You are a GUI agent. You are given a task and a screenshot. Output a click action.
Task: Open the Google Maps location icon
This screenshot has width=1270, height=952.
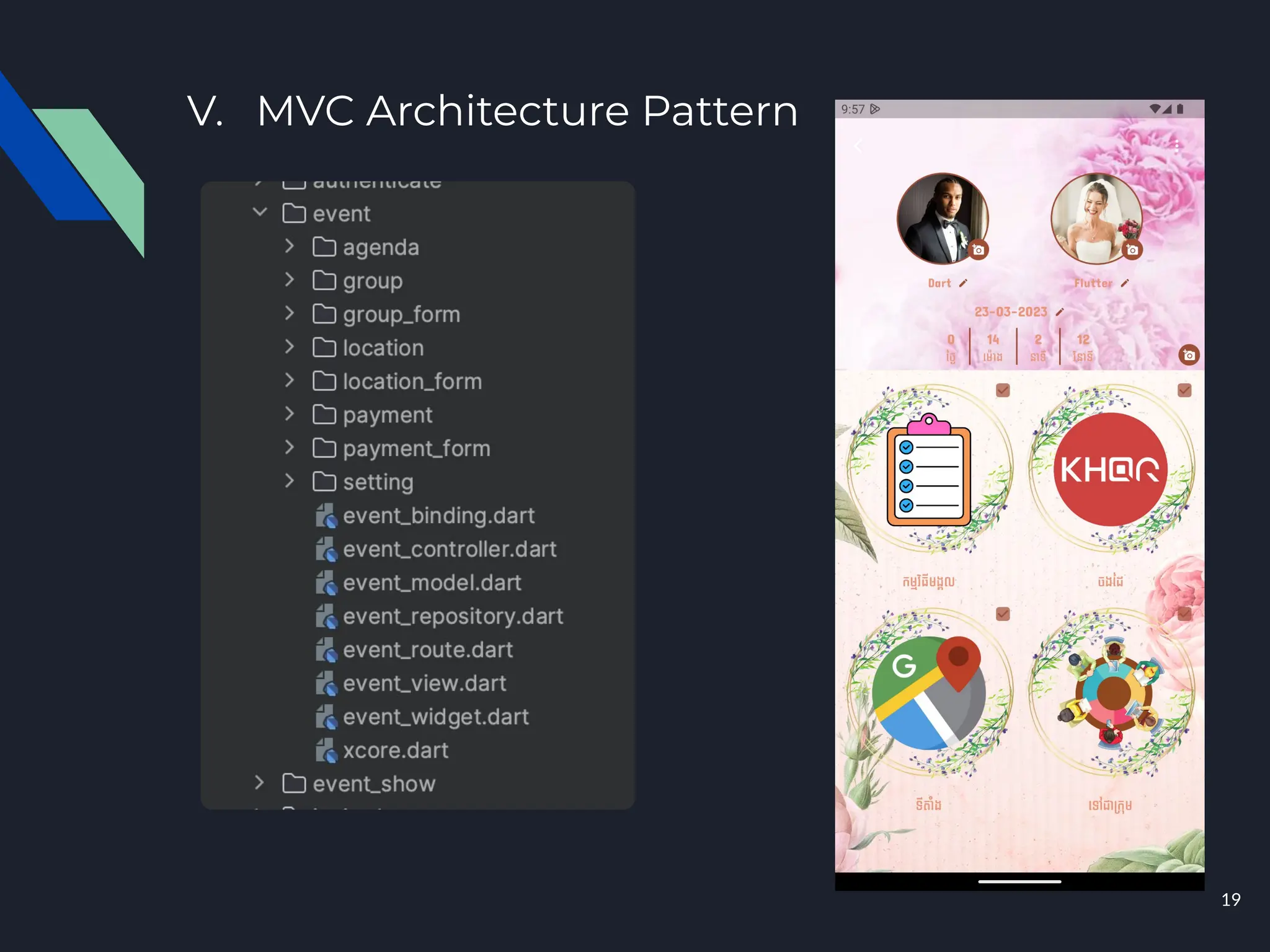tap(928, 693)
